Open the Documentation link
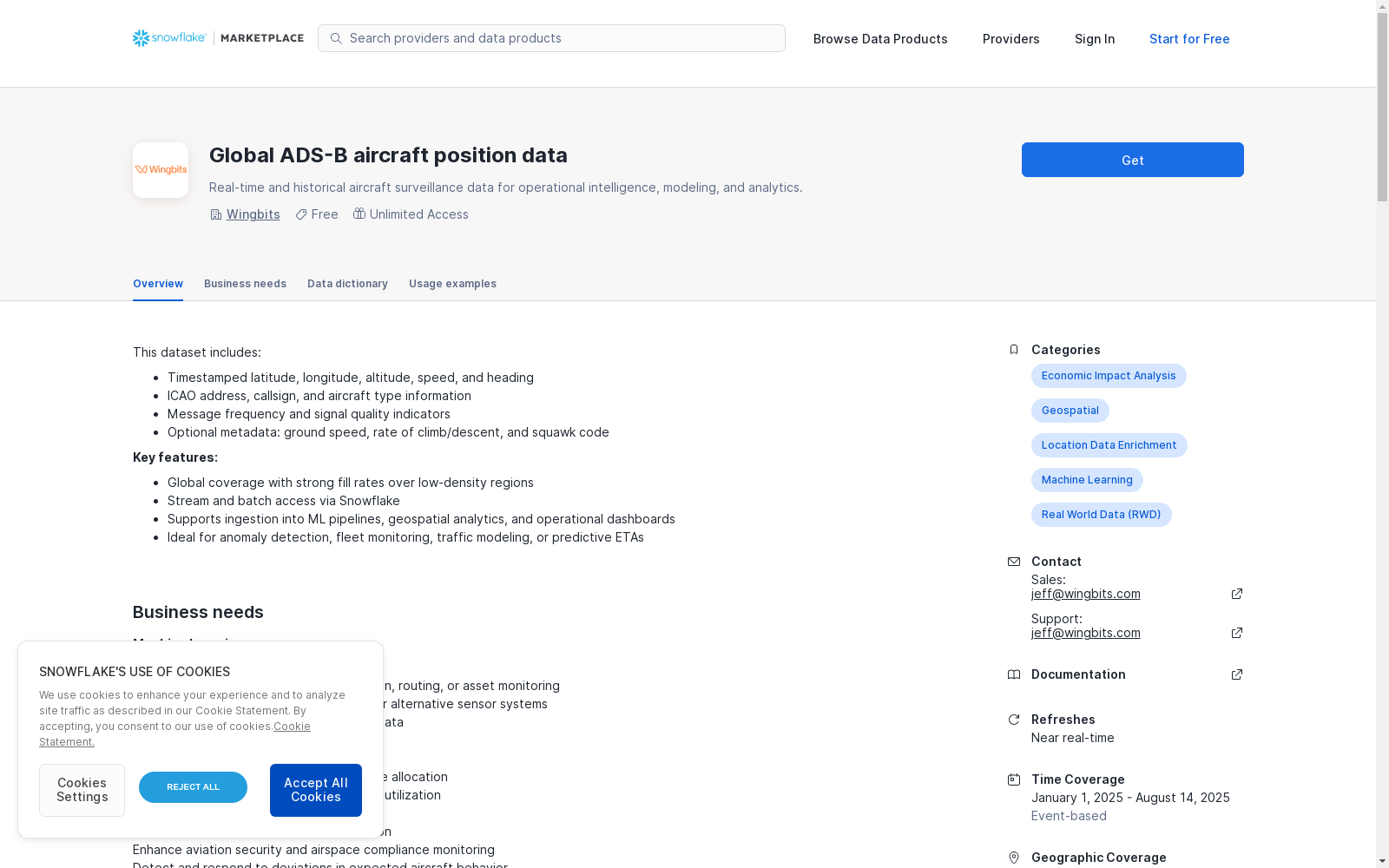 pos(1078,674)
